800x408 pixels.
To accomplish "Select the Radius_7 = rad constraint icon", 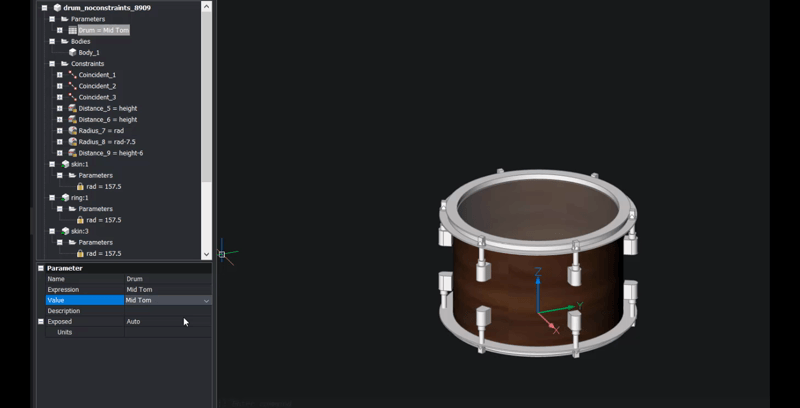I will pos(73,130).
